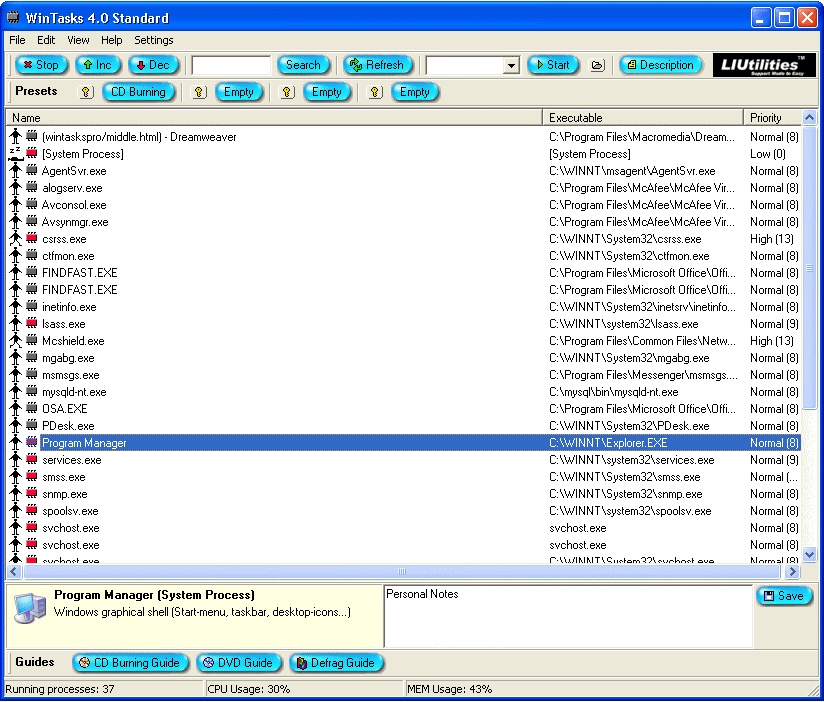Click the horizontal scrollbar left arrow

14,571
